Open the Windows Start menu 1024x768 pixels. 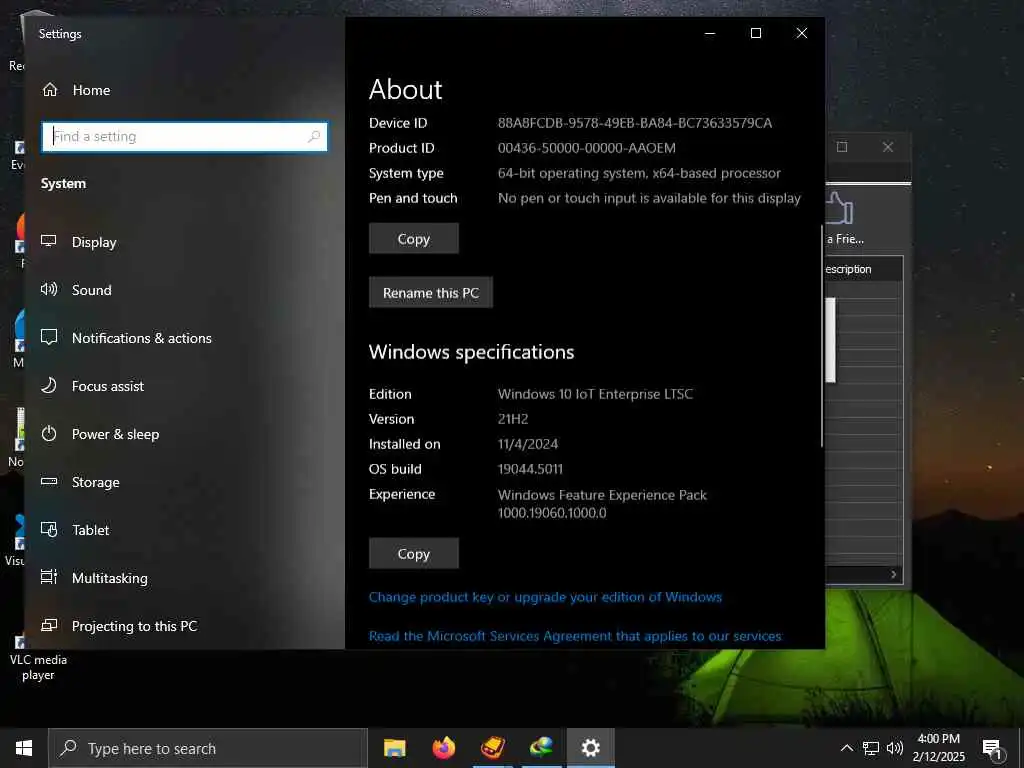(x=24, y=748)
